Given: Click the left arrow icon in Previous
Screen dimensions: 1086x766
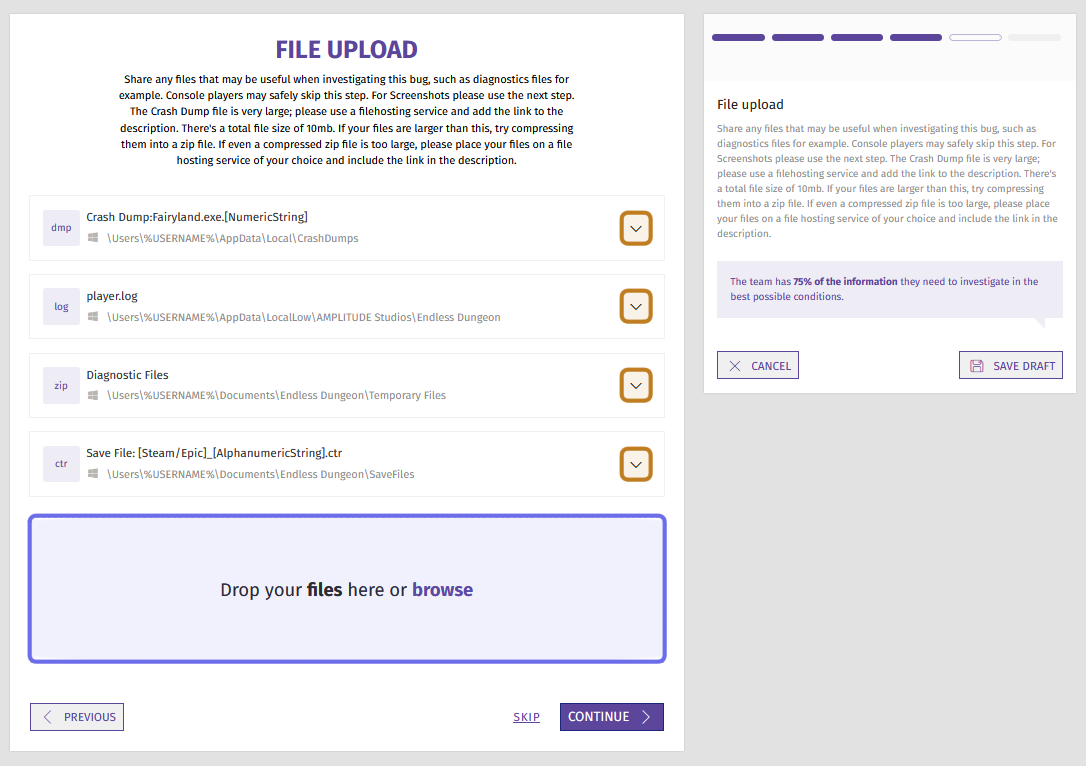Looking at the screenshot, I should [x=47, y=717].
